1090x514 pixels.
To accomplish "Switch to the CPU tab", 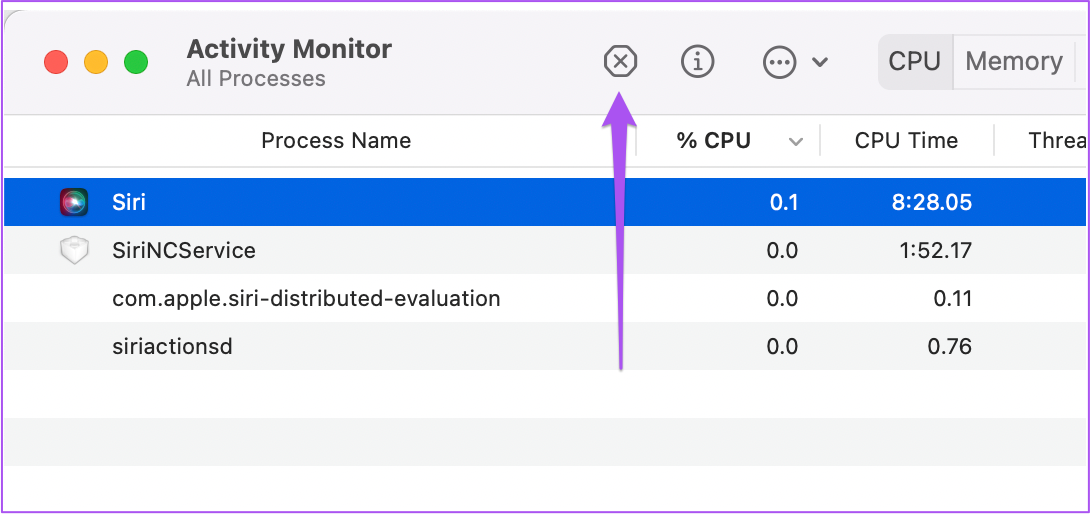I will click(914, 62).
